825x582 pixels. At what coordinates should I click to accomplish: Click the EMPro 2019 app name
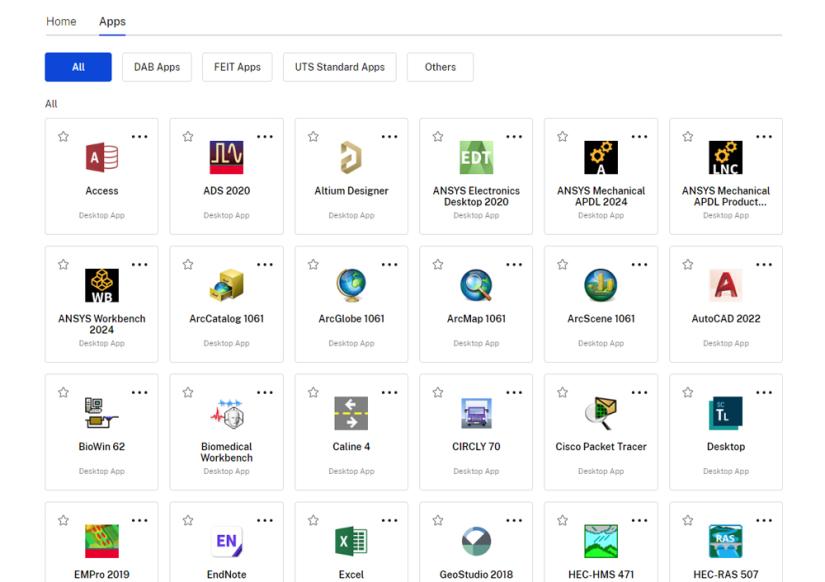click(x=102, y=574)
